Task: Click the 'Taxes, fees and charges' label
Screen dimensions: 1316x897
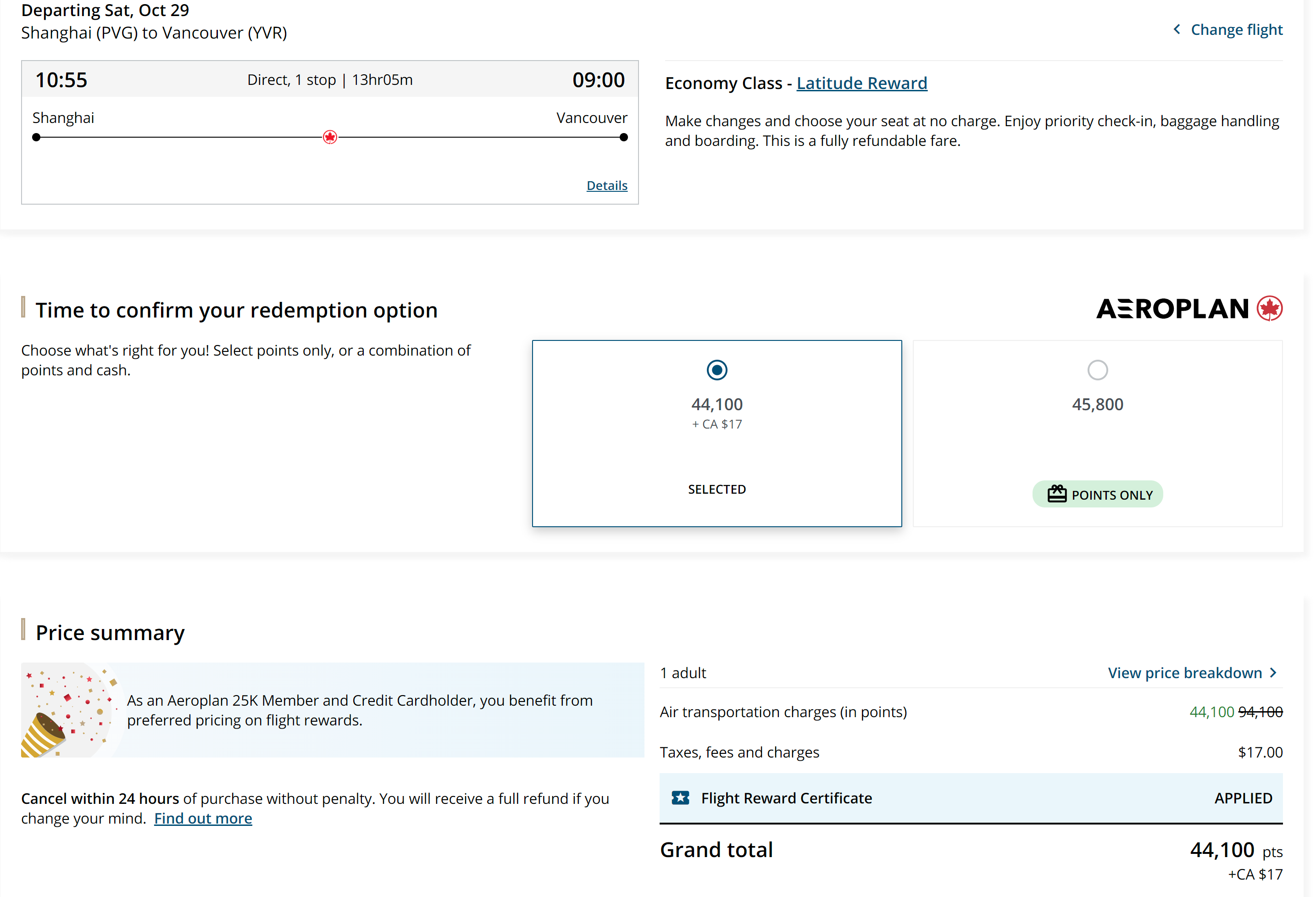Action: 739,752
